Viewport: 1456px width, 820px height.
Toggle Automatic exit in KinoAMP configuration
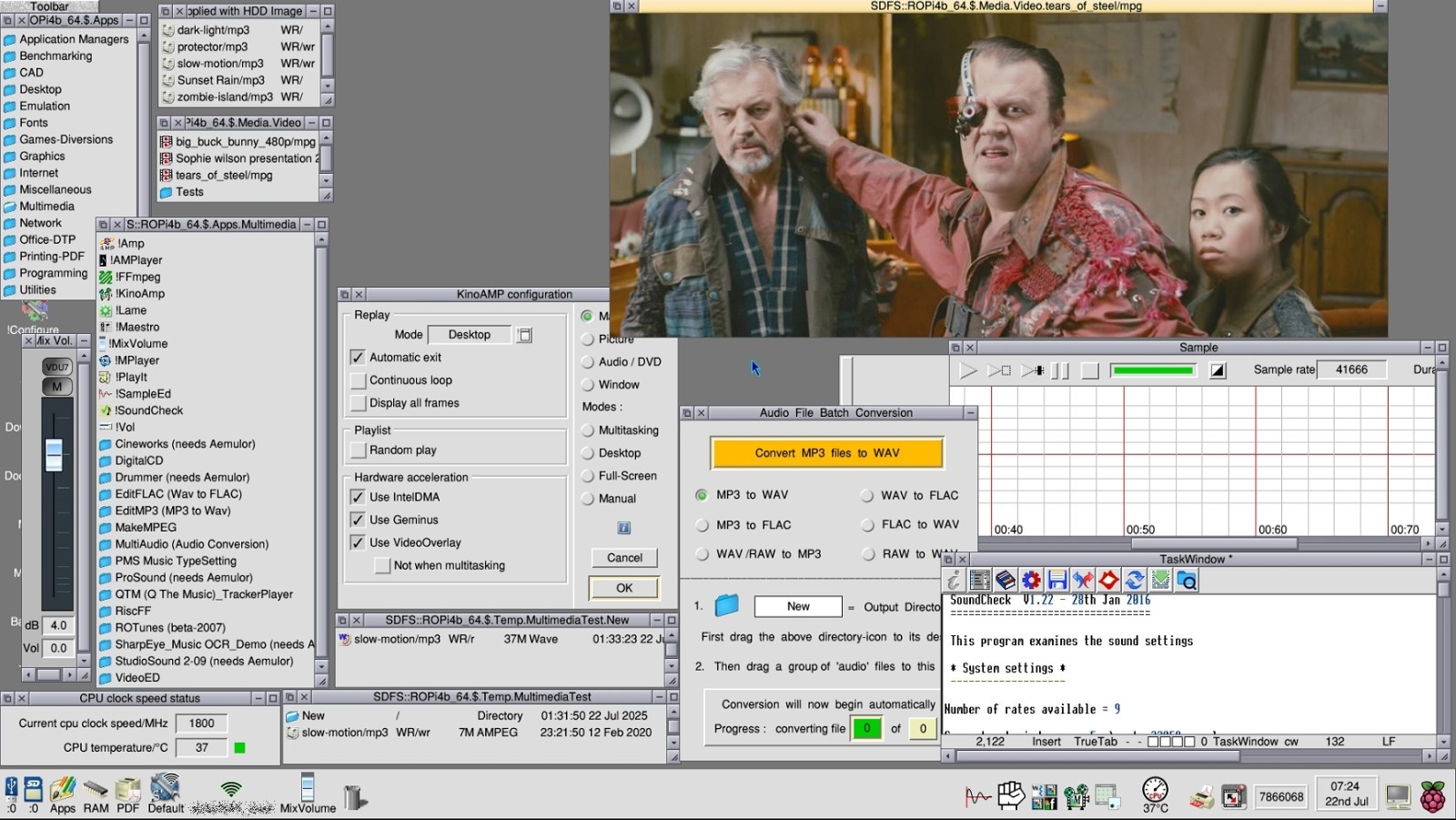pos(358,358)
